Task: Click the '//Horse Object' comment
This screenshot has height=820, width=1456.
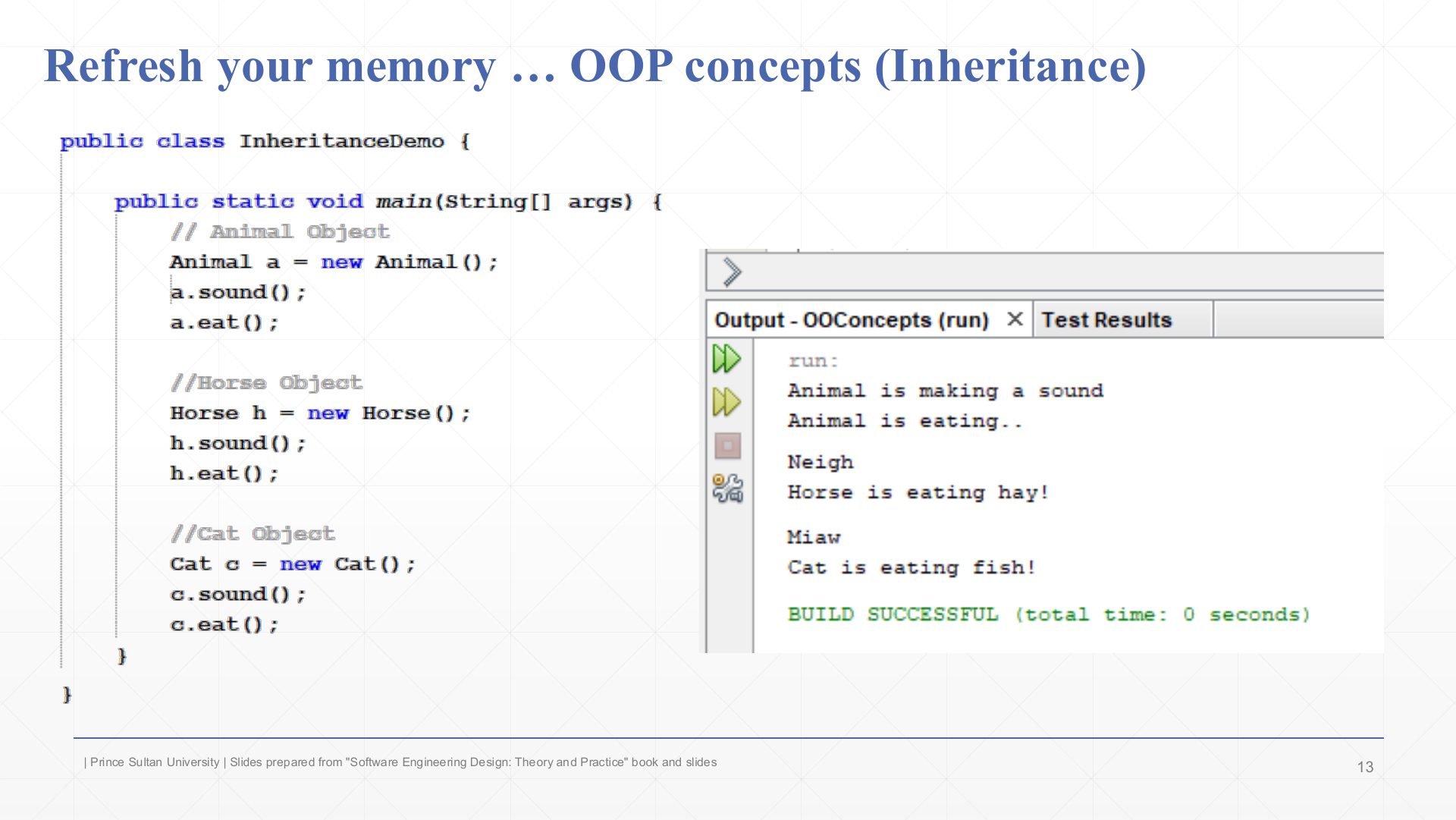Action: coord(266,383)
